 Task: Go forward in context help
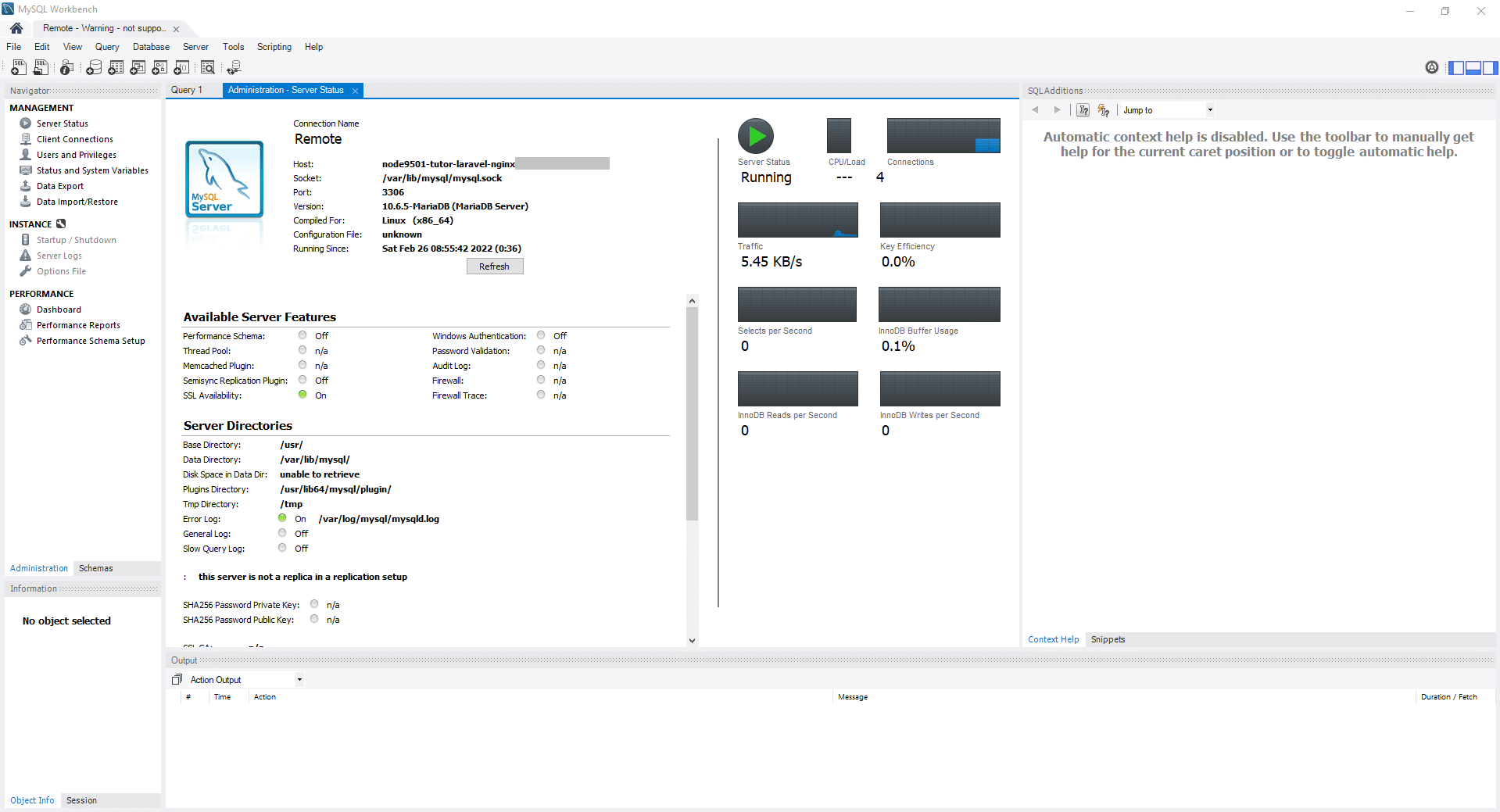(x=1057, y=110)
